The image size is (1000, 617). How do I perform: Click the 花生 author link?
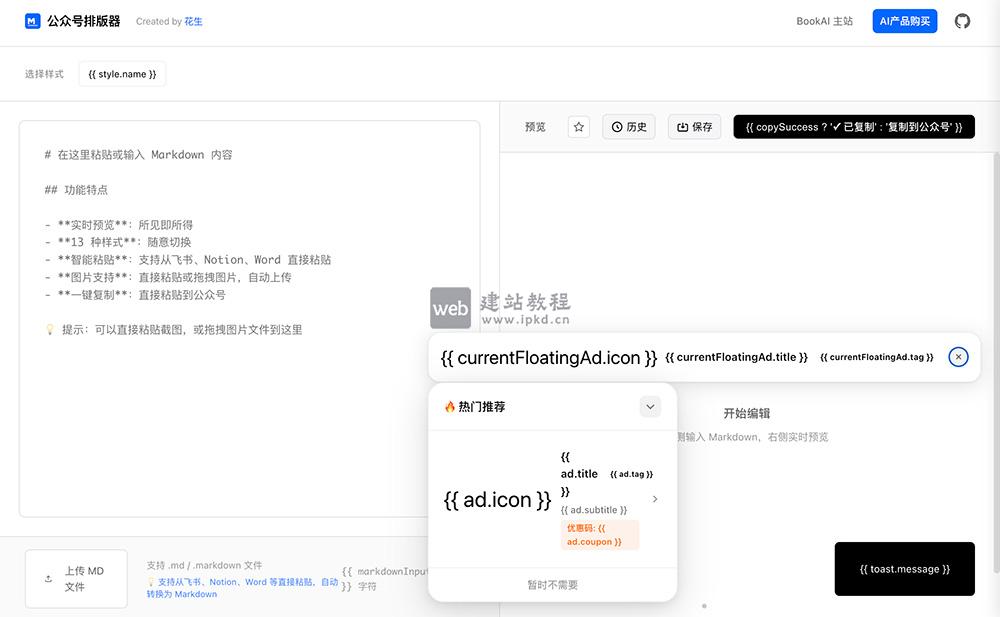click(193, 21)
